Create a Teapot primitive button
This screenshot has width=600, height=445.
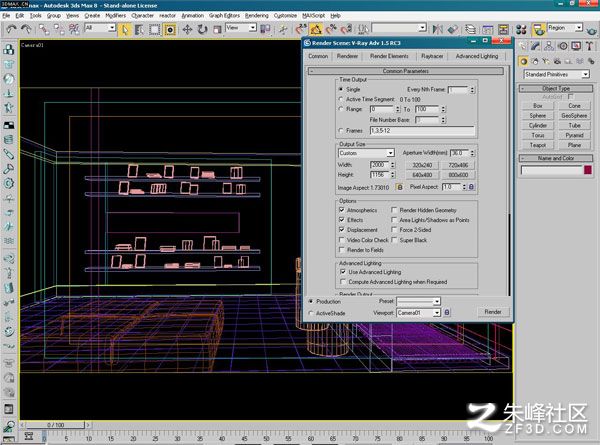click(538, 145)
